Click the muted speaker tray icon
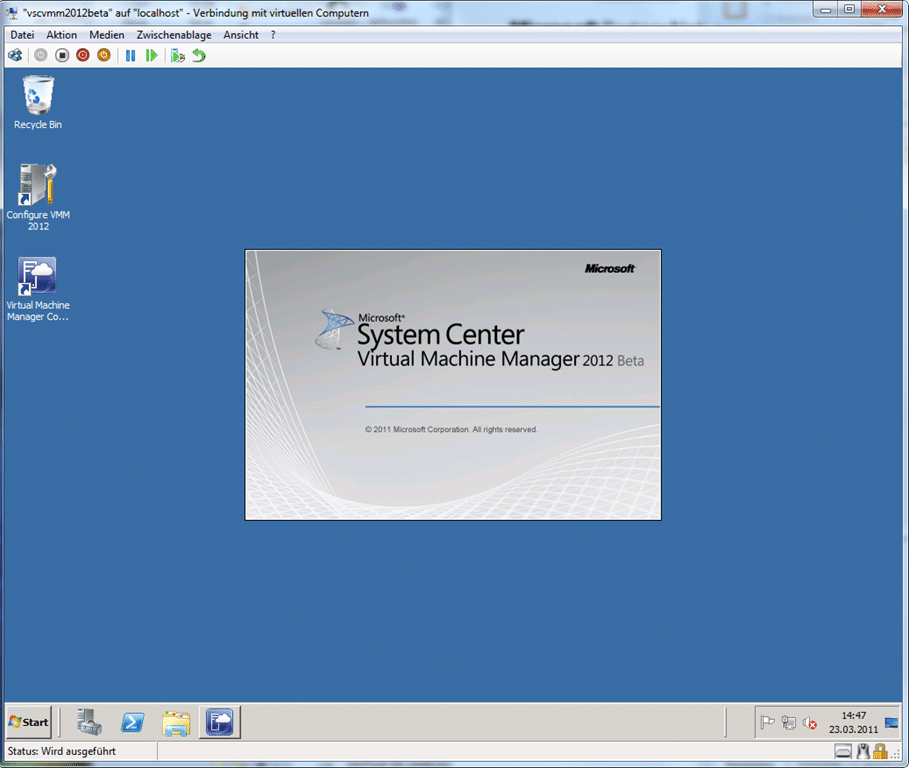 [x=810, y=723]
